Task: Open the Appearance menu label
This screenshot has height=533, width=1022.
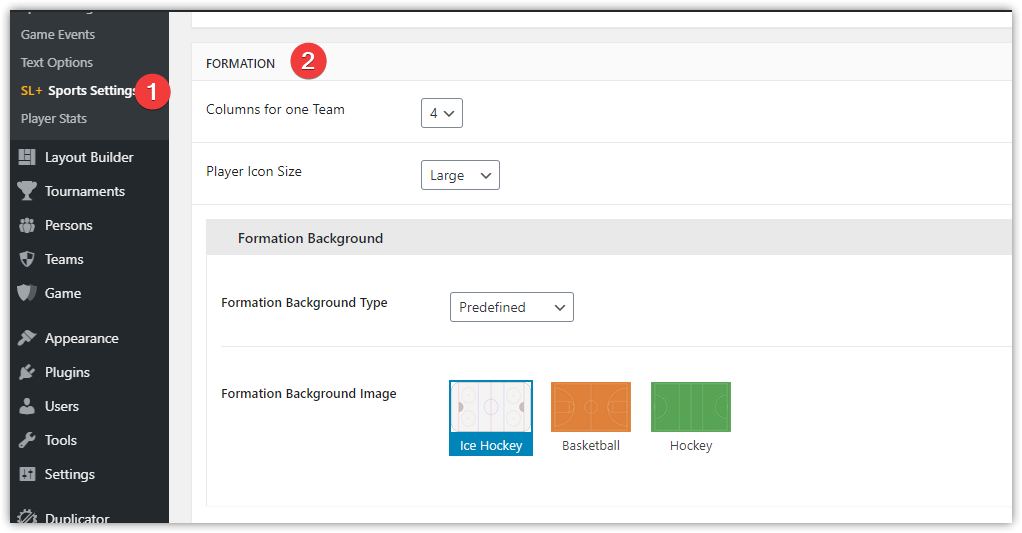Action: pos(81,338)
